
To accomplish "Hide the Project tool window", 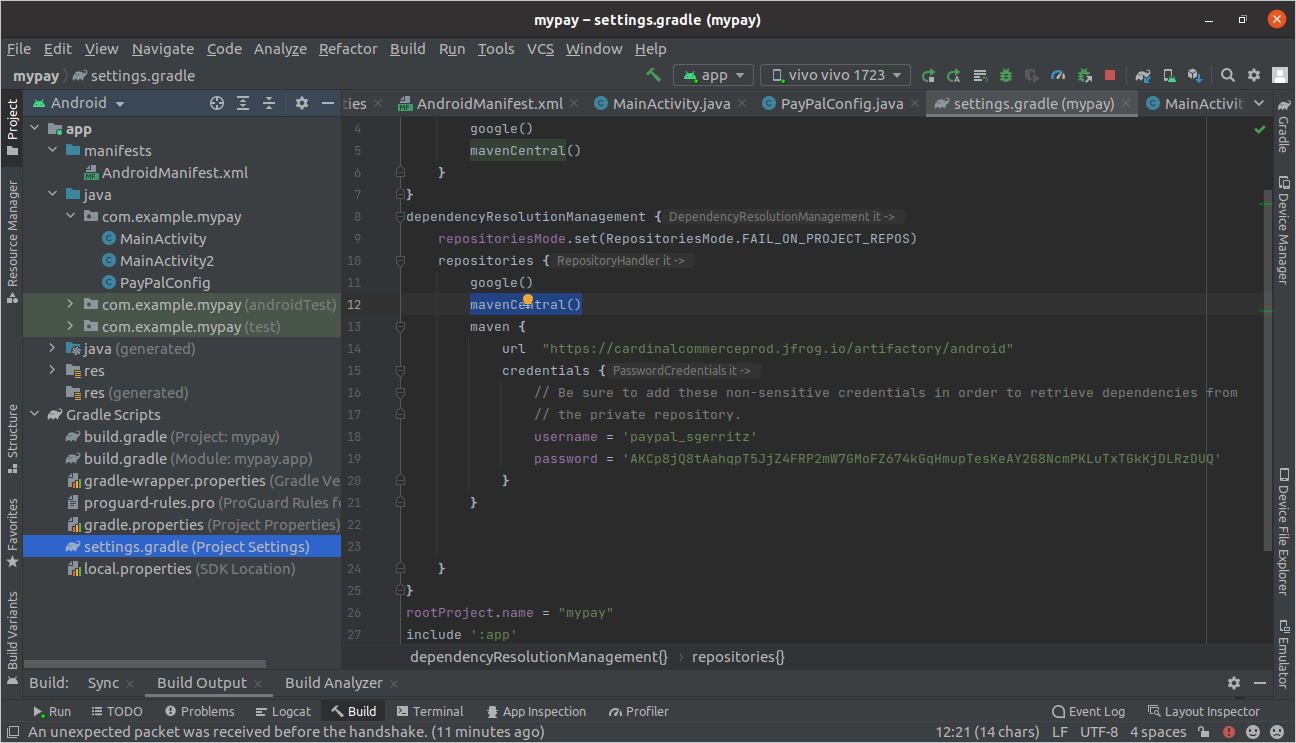I will click(327, 103).
